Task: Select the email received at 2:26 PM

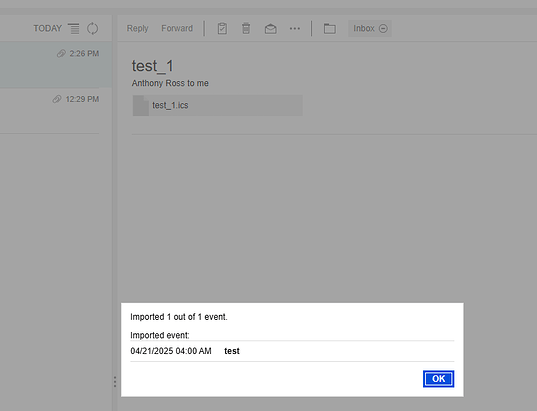Action: [56, 65]
